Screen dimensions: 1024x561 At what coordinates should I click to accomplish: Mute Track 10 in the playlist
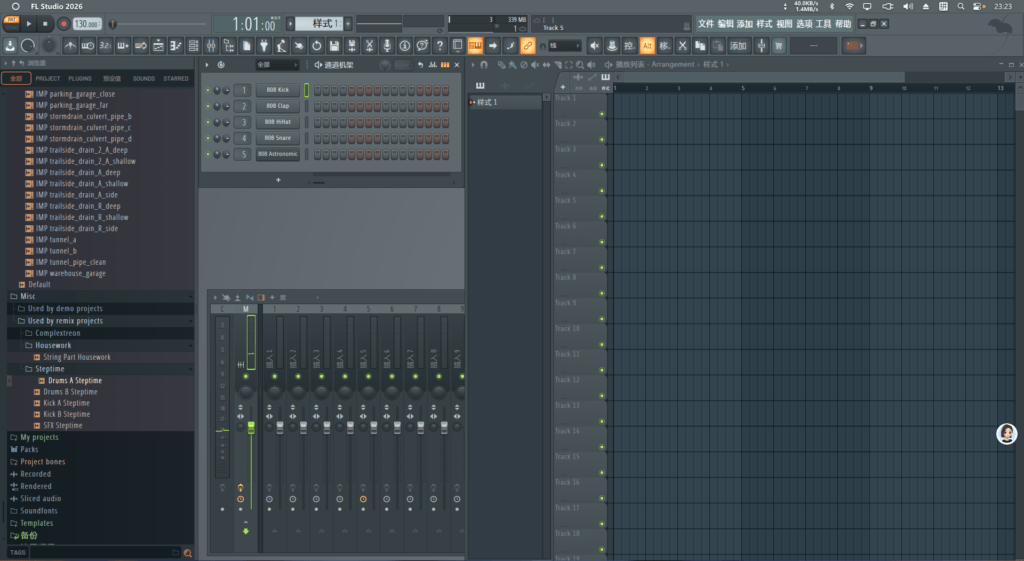coord(602,344)
